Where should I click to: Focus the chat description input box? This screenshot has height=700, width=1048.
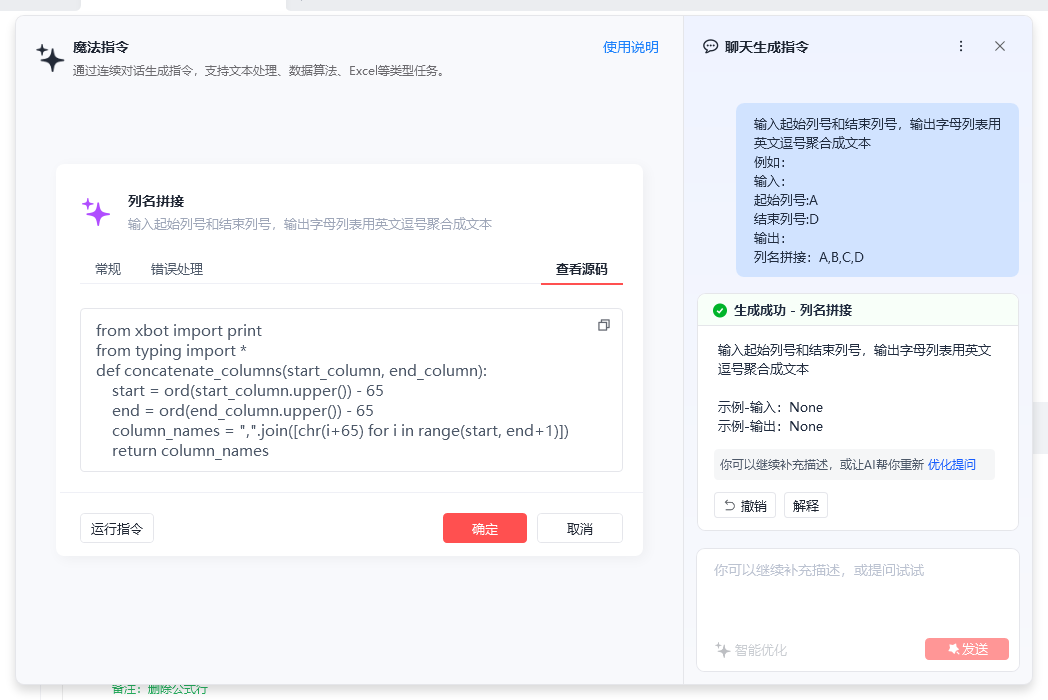[x=857, y=590]
